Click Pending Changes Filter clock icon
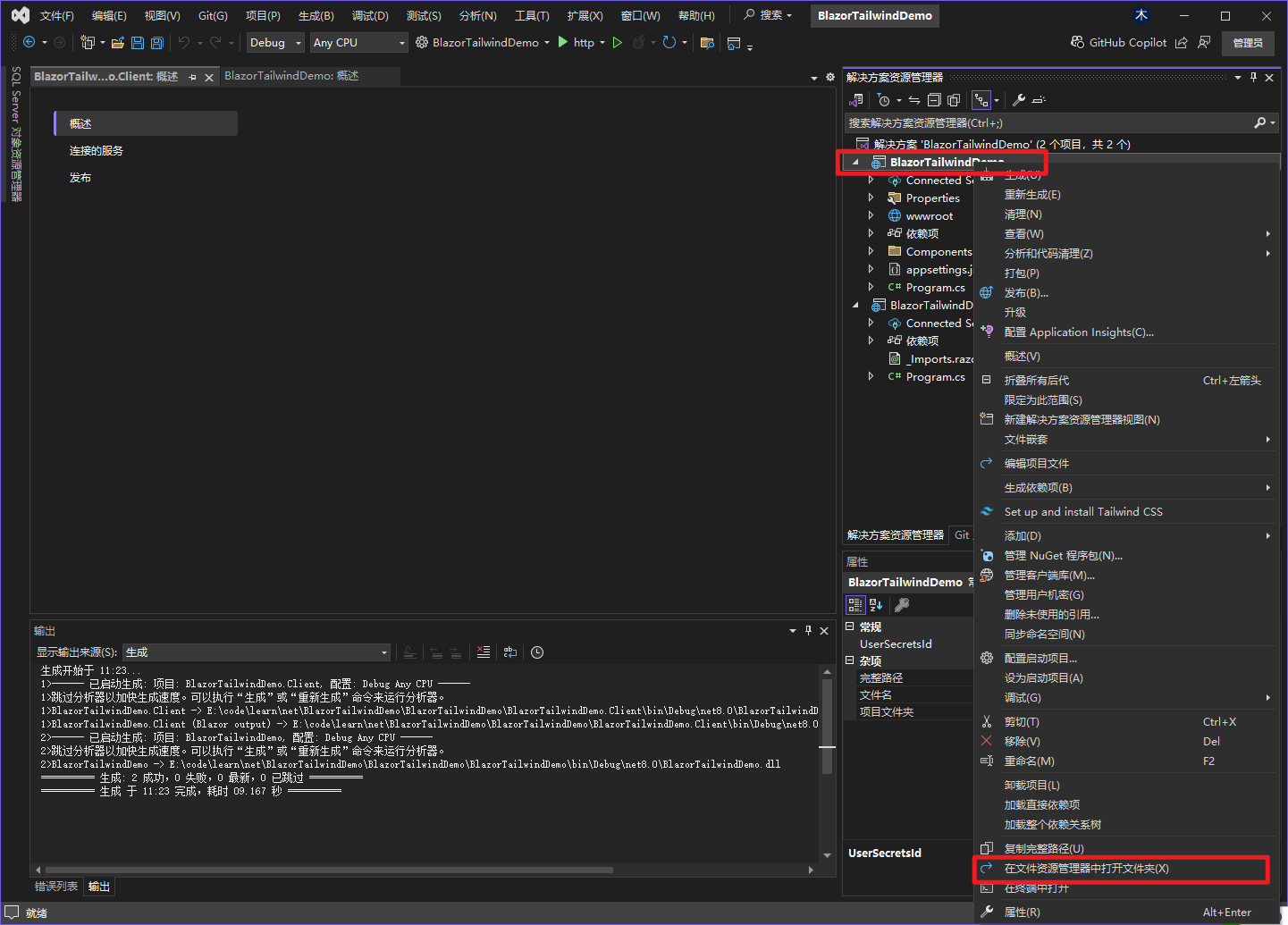The image size is (1288, 925). (x=883, y=100)
